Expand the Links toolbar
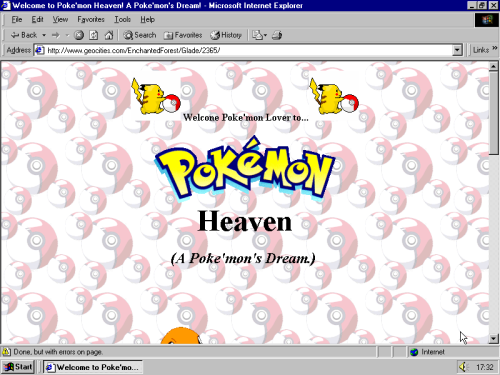Screen dimensions: 500x375 [x=495, y=48]
